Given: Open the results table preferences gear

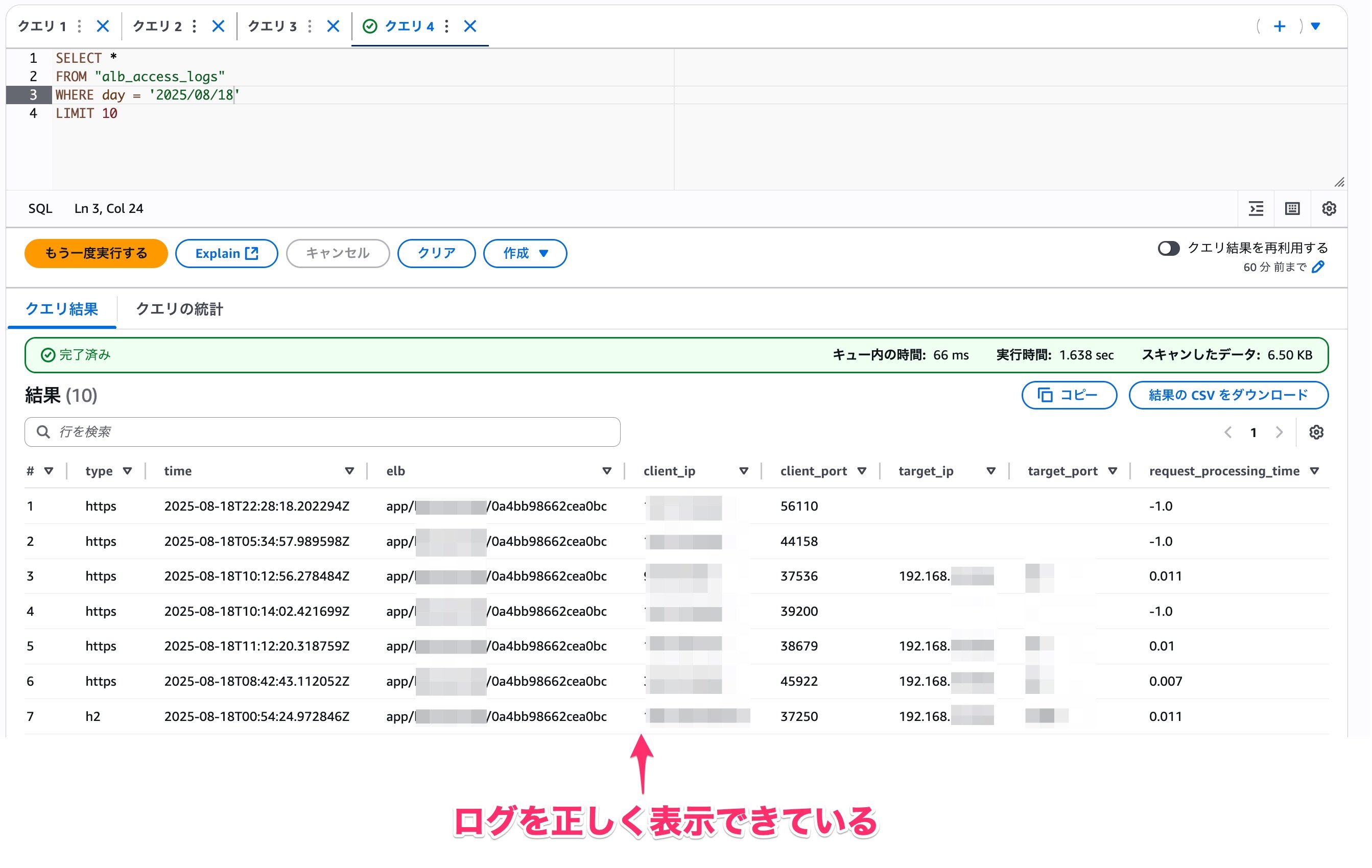Looking at the screenshot, I should 1316,432.
